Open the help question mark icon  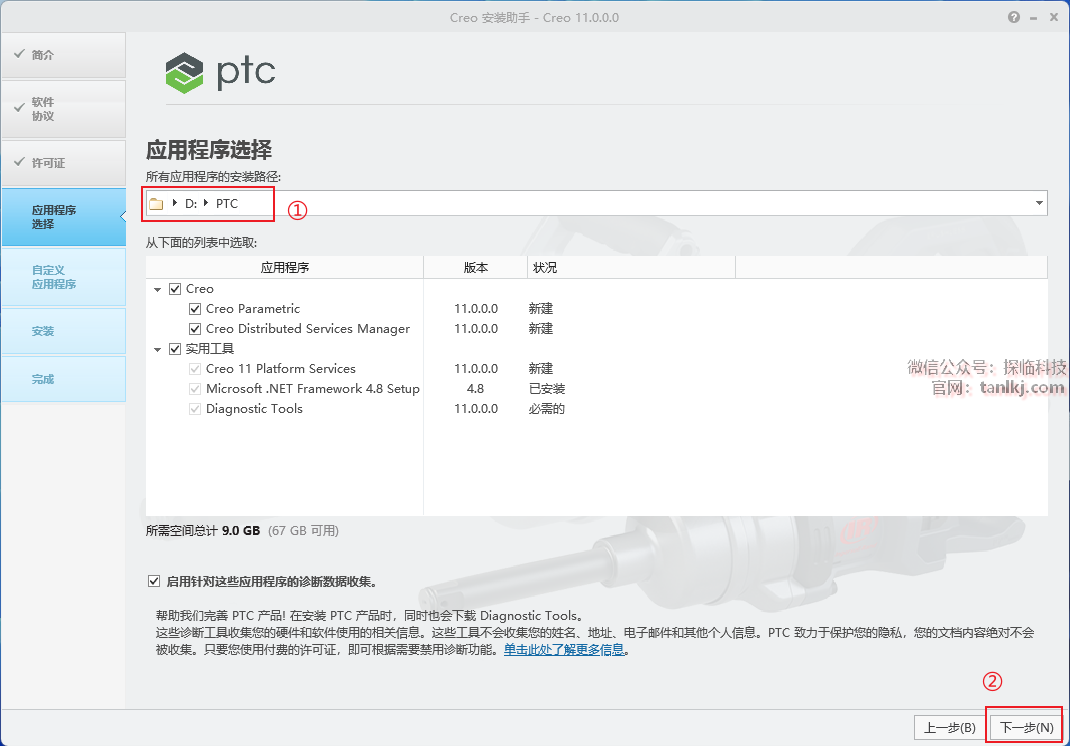tap(1013, 17)
